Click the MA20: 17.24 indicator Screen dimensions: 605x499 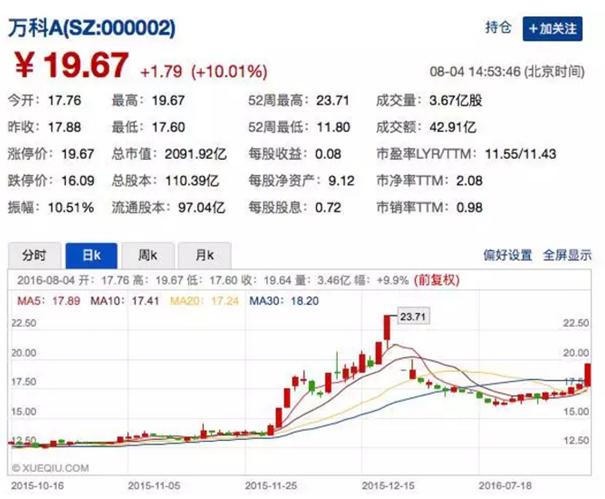point(204,301)
